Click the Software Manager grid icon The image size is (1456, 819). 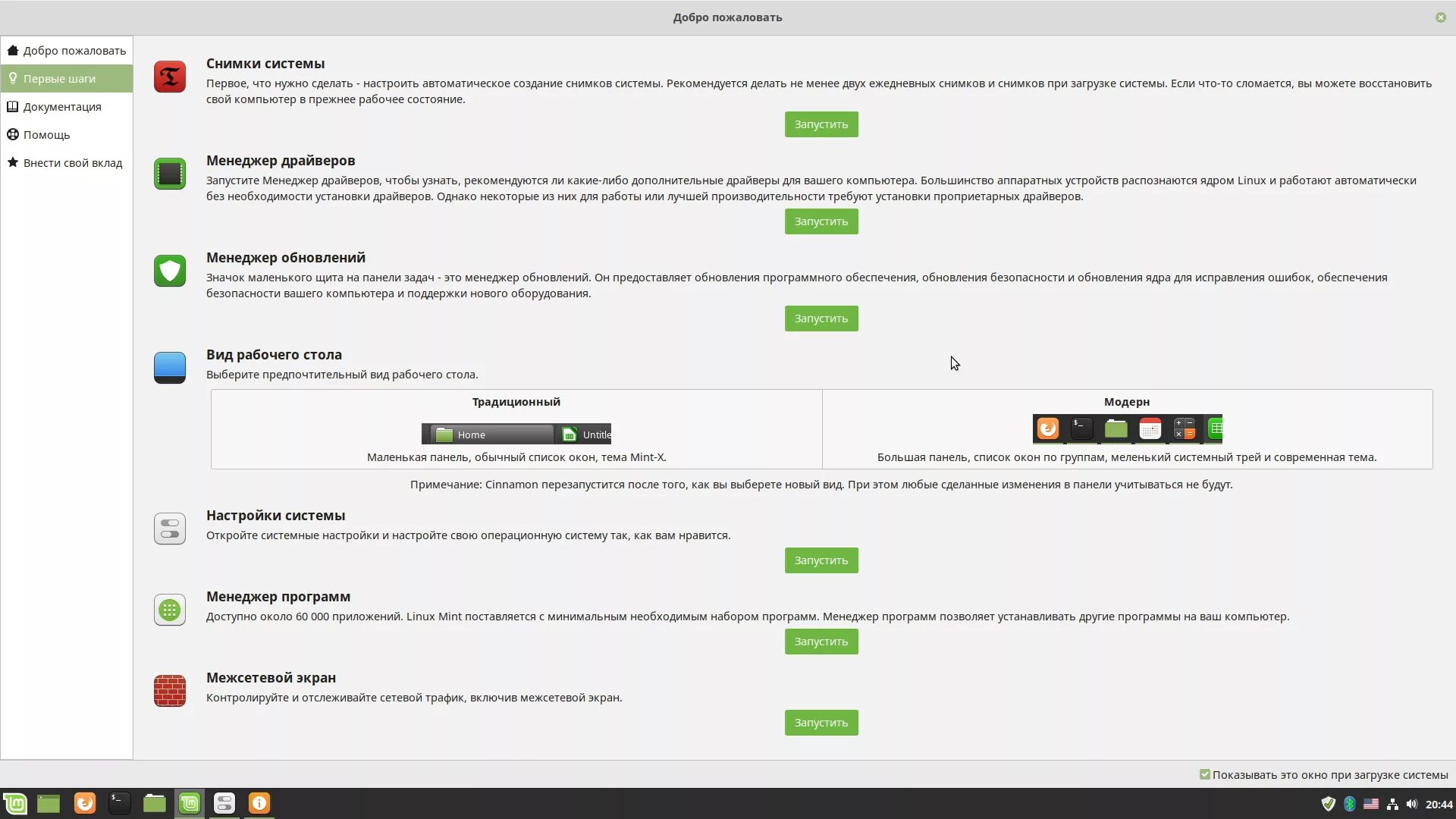click(169, 610)
